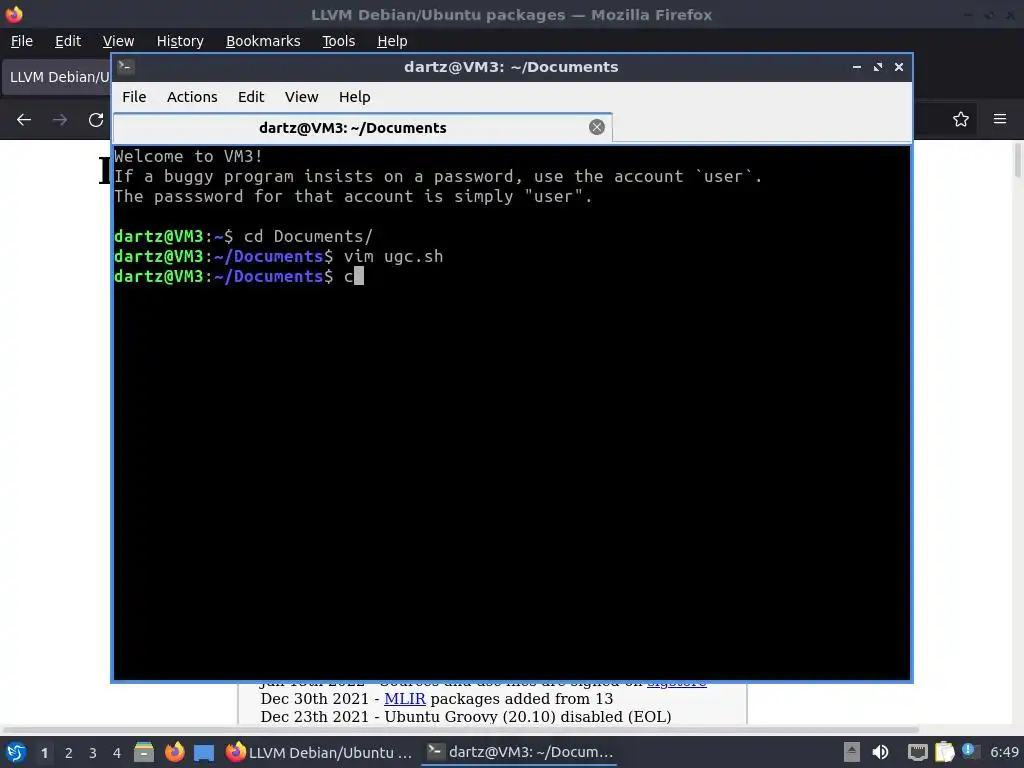This screenshot has width=1024, height=768.
Task: Launch Firefox from the taskbar quick launcher
Action: pyautogui.click(x=174, y=752)
